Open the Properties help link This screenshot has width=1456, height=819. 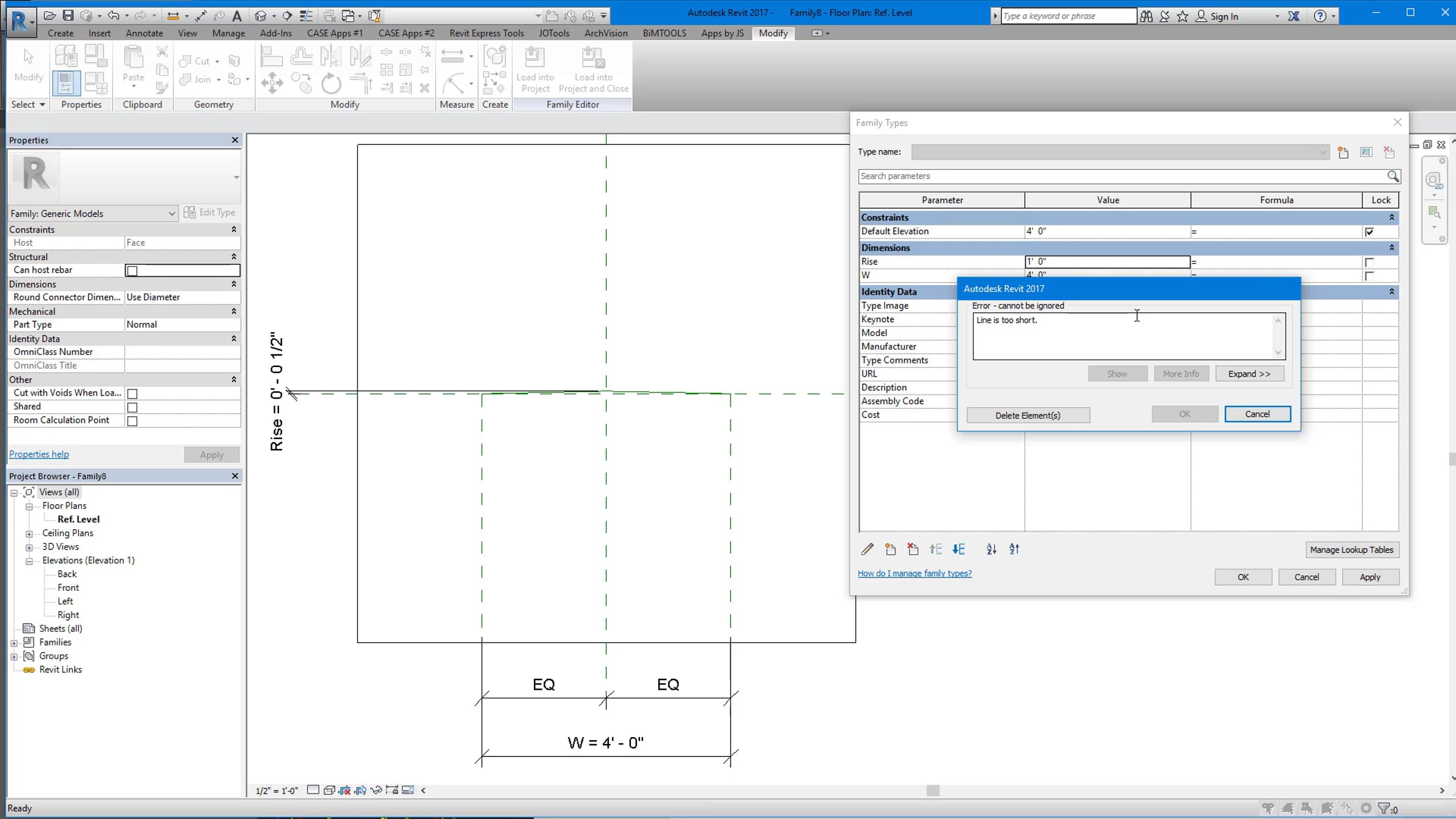(x=39, y=454)
